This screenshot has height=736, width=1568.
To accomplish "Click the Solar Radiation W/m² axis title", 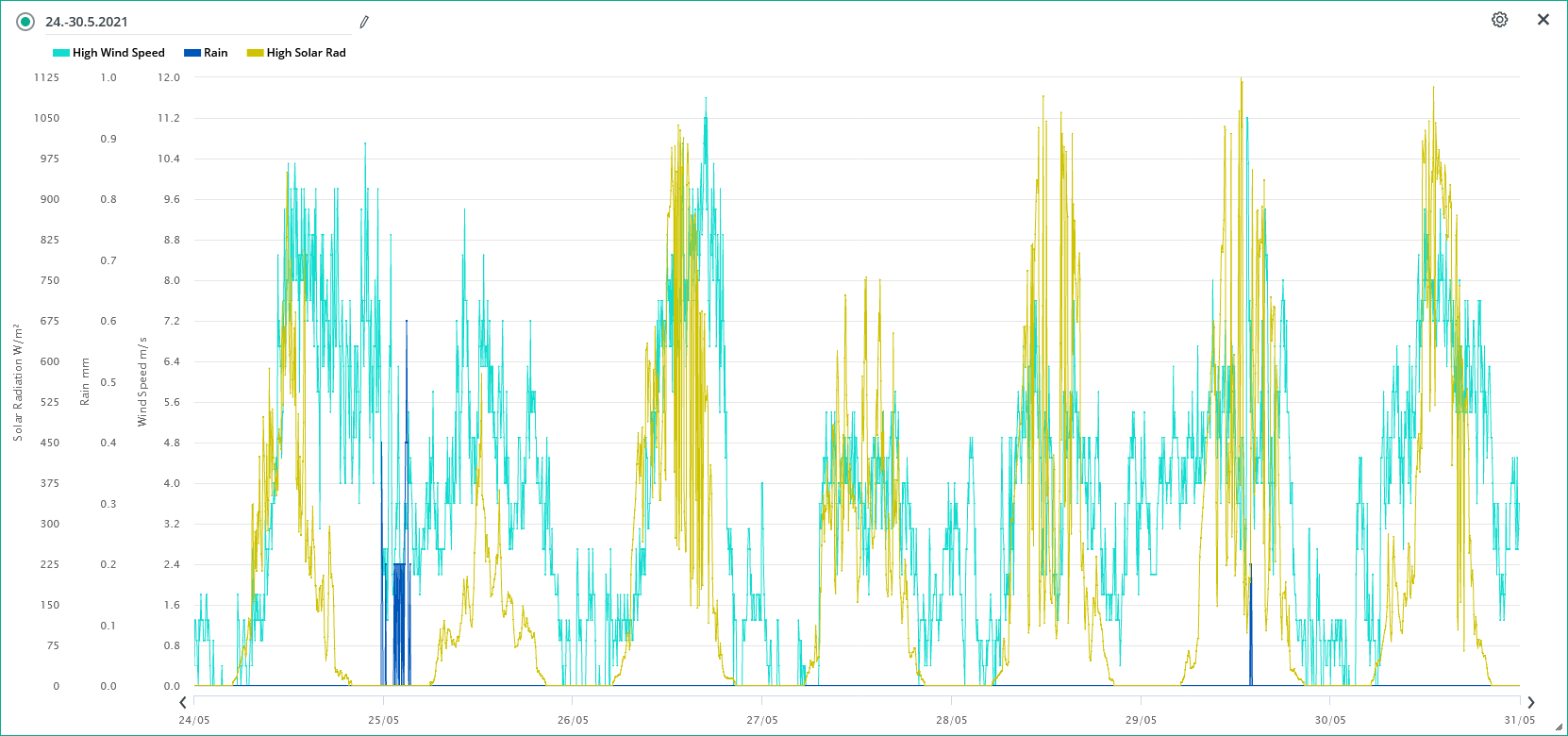I will [18, 382].
